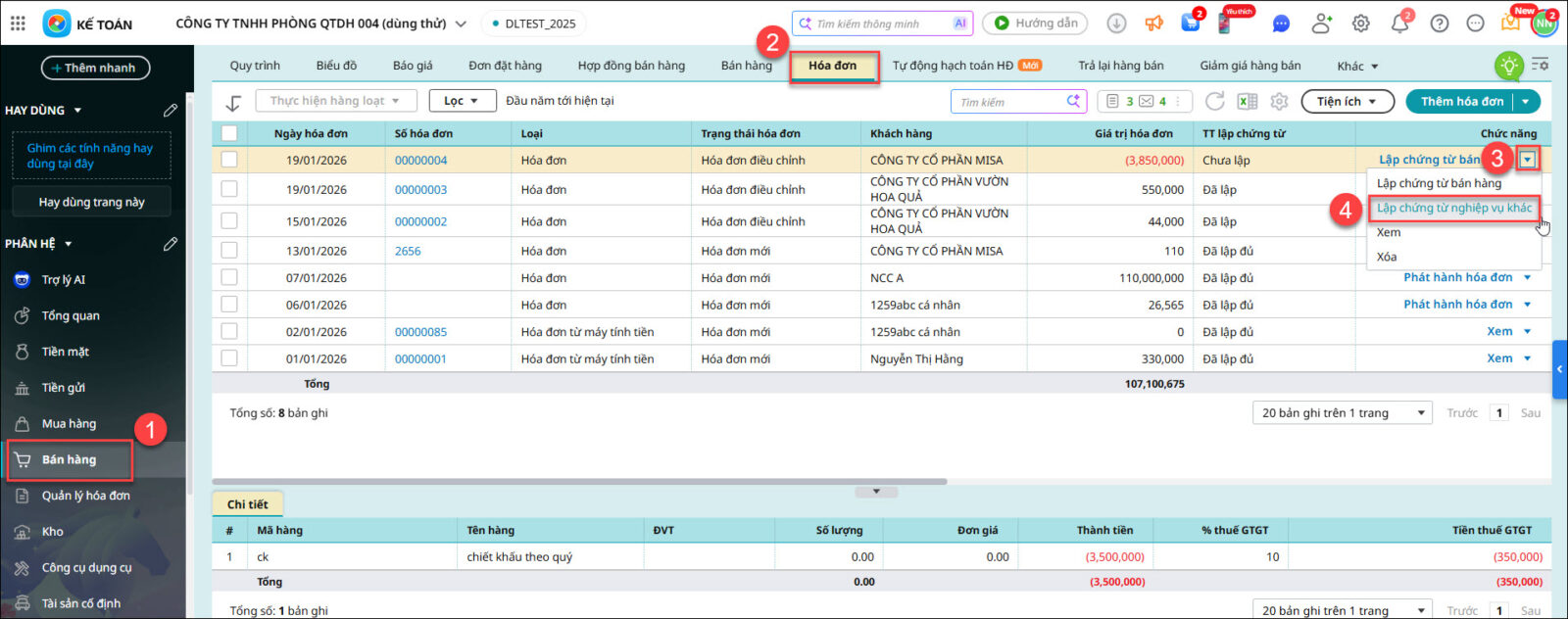Click the Tìm kiếm search field
The width and height of the screenshot is (1568, 619).
point(1009,102)
